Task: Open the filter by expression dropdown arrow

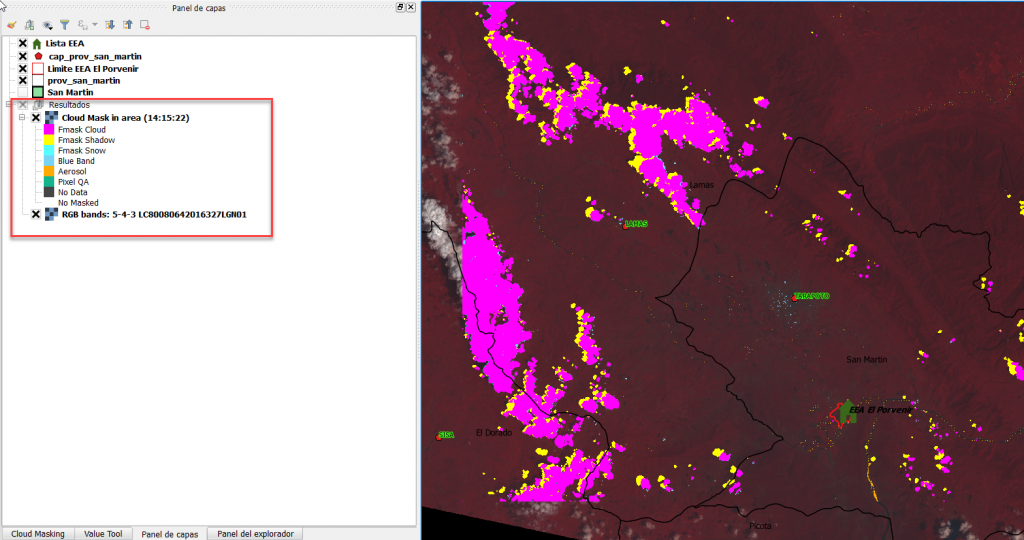Action: coord(95,24)
